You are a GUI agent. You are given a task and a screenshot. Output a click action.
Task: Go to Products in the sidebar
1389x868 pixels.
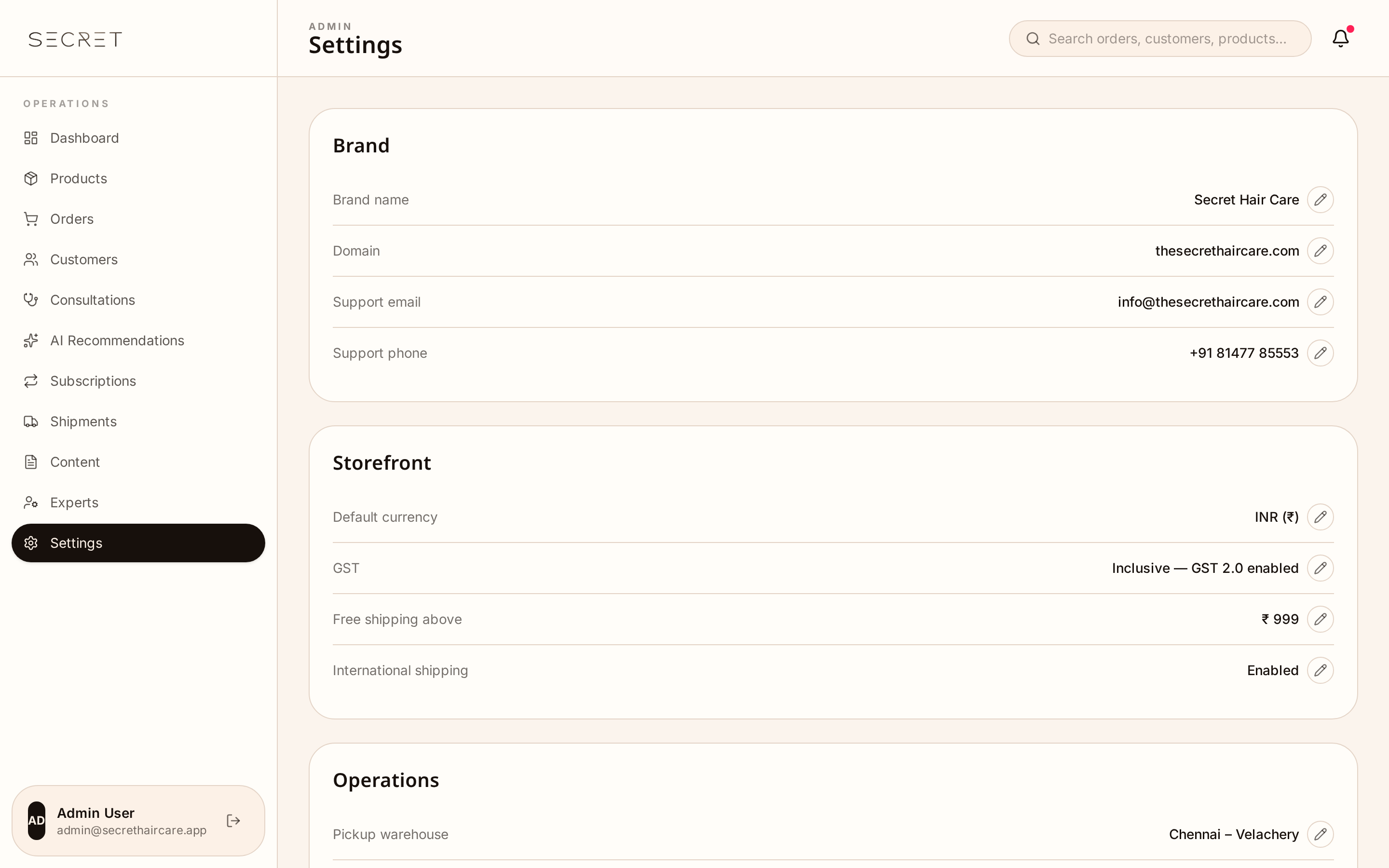point(138,178)
